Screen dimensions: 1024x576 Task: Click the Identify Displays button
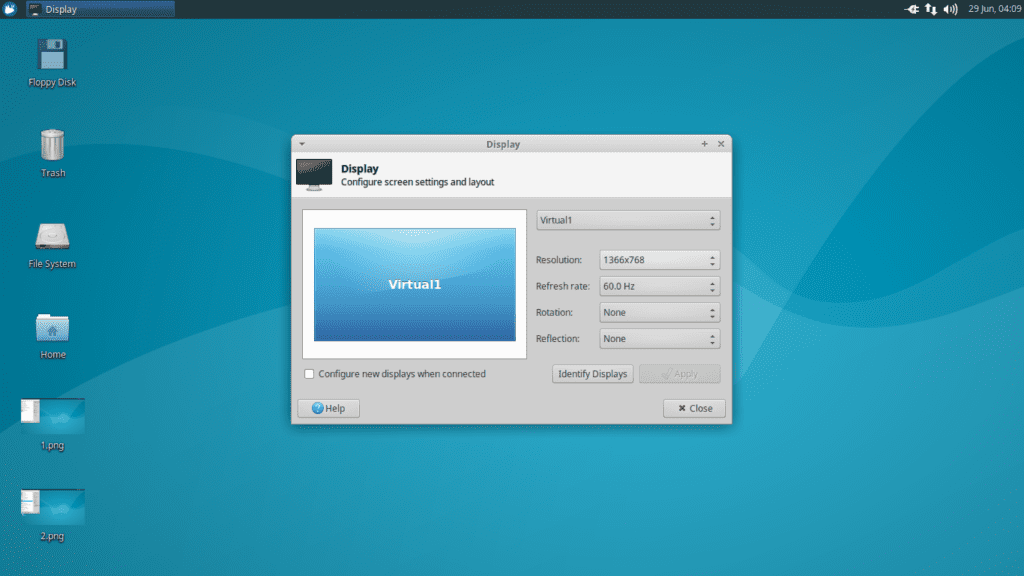click(x=592, y=373)
